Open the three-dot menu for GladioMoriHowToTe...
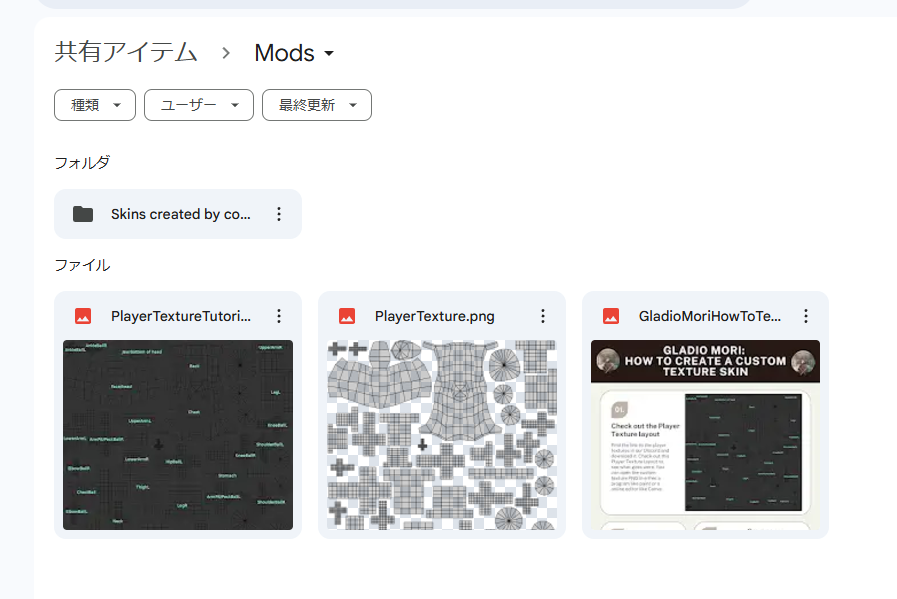 (x=807, y=316)
